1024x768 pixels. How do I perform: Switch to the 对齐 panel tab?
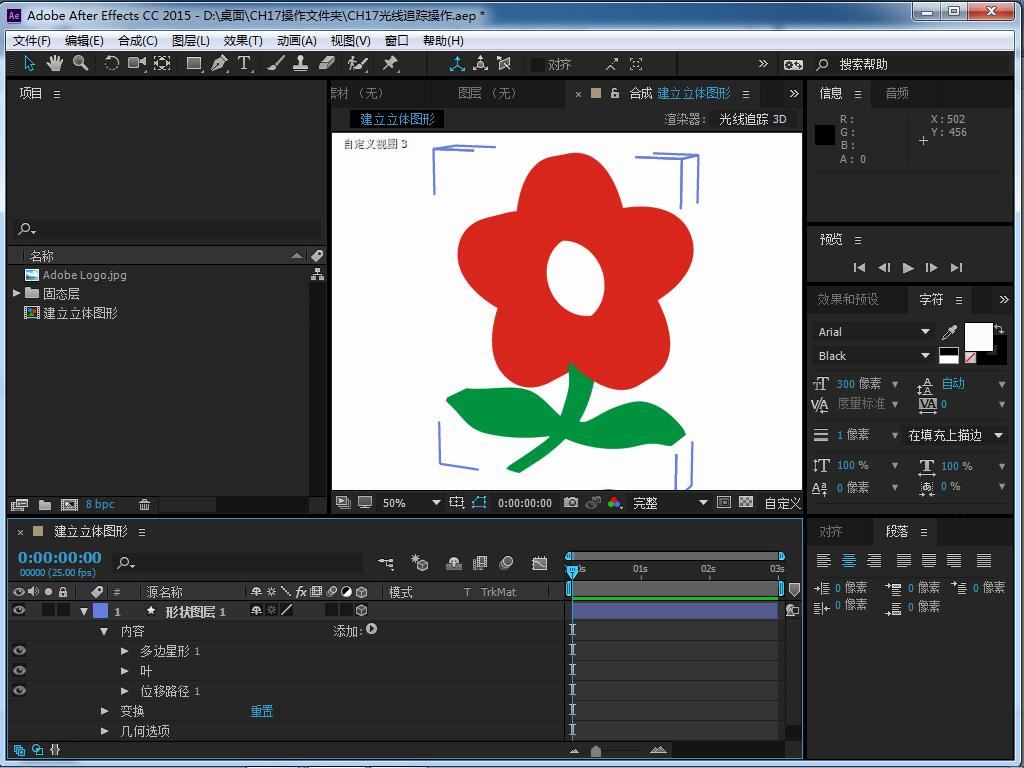click(831, 532)
